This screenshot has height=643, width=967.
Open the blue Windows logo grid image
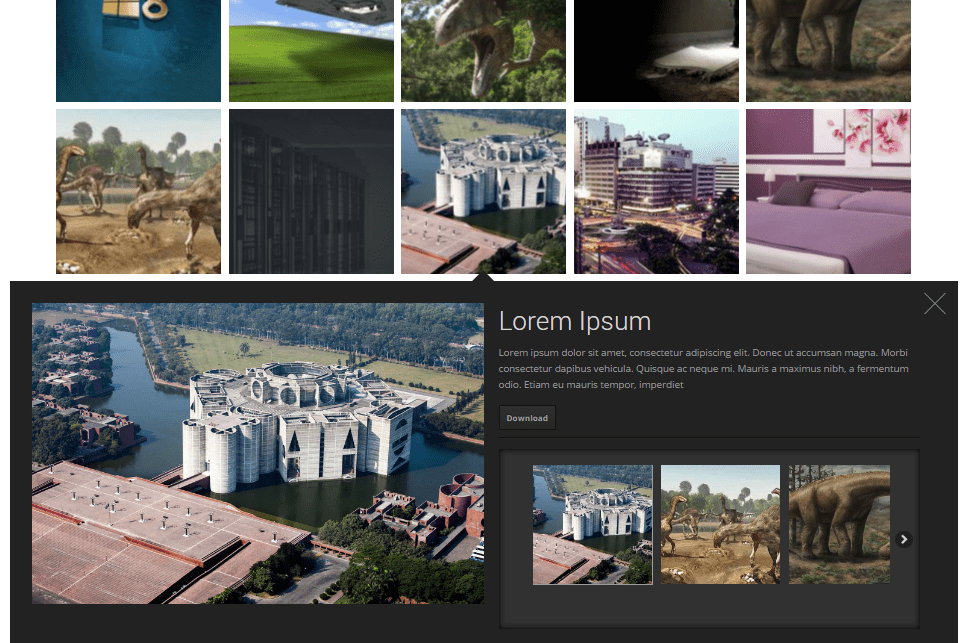[138, 51]
